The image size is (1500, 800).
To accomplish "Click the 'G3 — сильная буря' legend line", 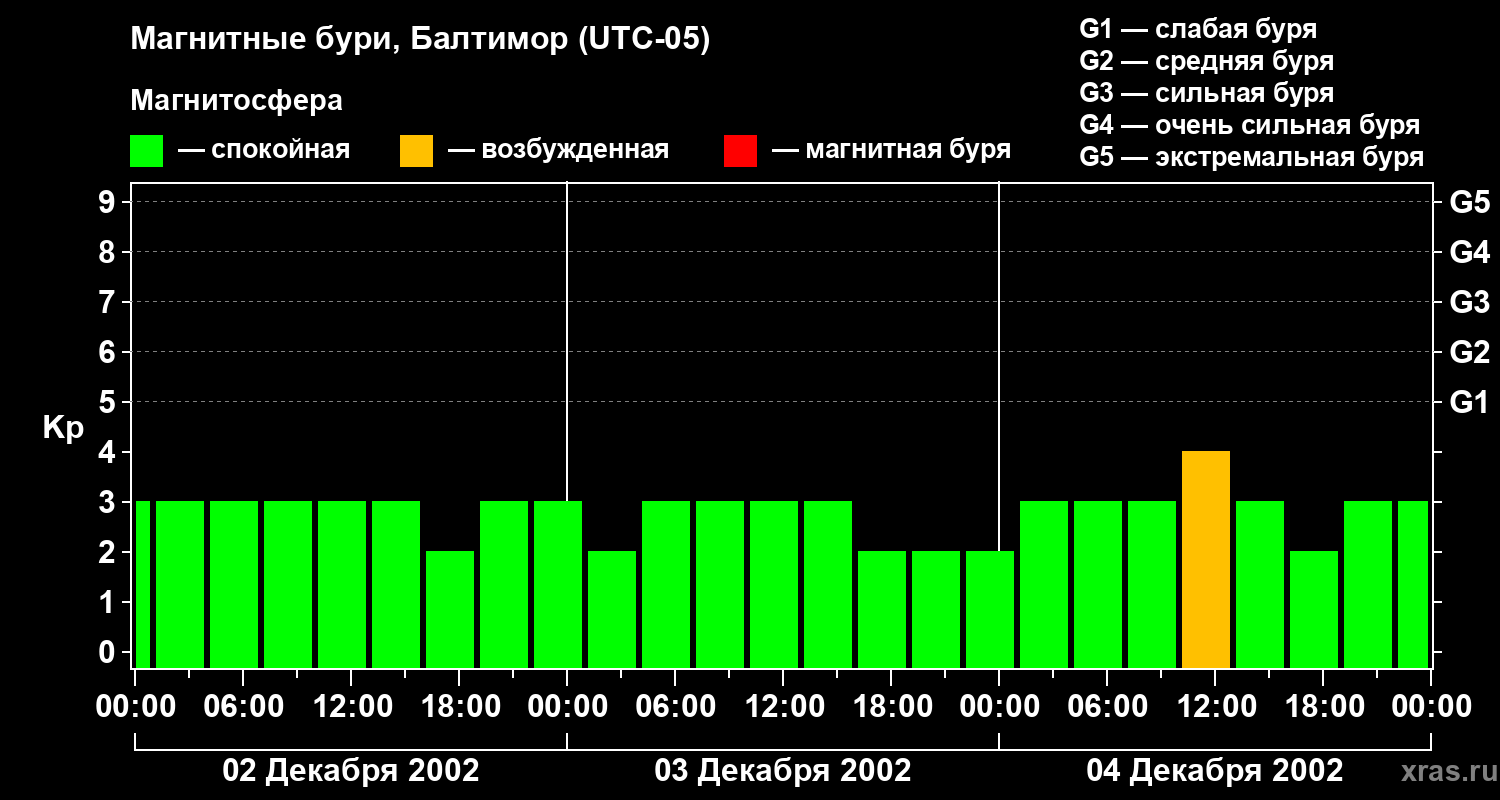I will point(1206,93).
